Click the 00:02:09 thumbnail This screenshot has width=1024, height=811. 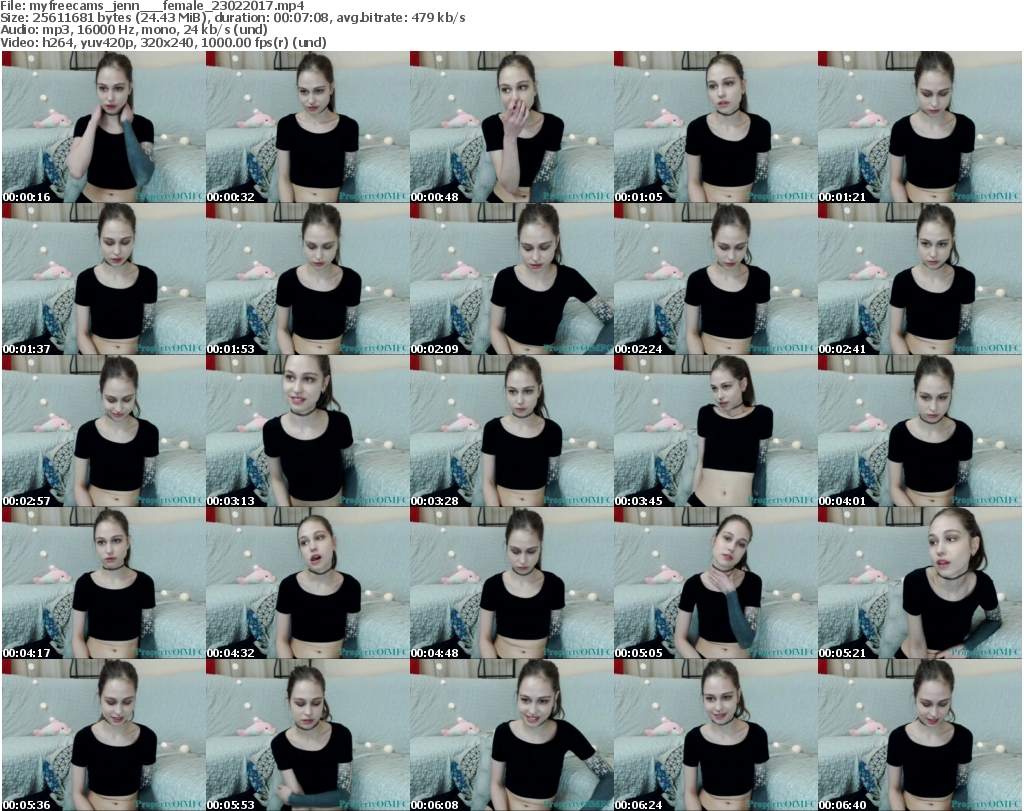pos(511,279)
